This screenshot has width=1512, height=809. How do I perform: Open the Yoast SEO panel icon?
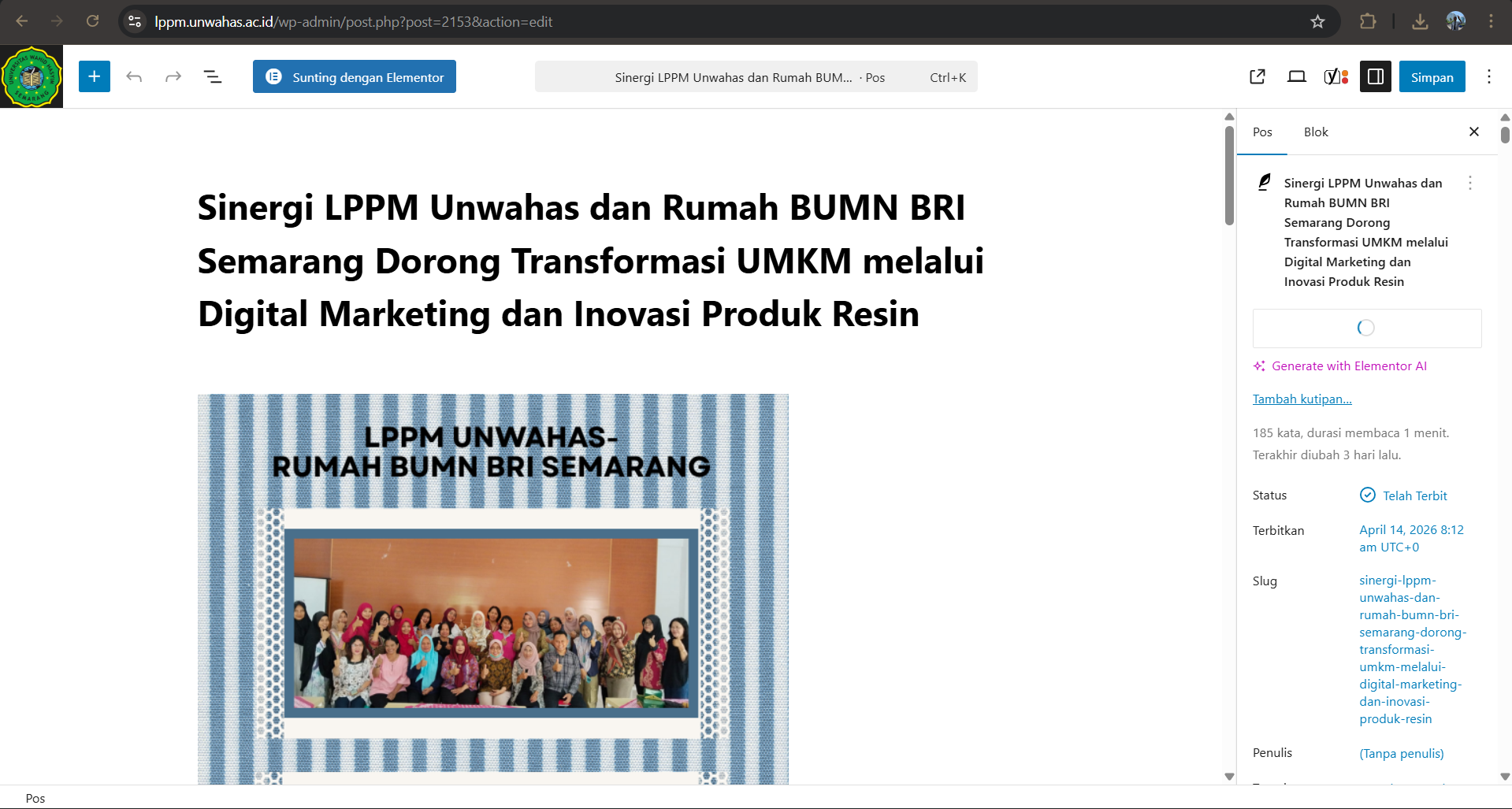click(x=1336, y=76)
